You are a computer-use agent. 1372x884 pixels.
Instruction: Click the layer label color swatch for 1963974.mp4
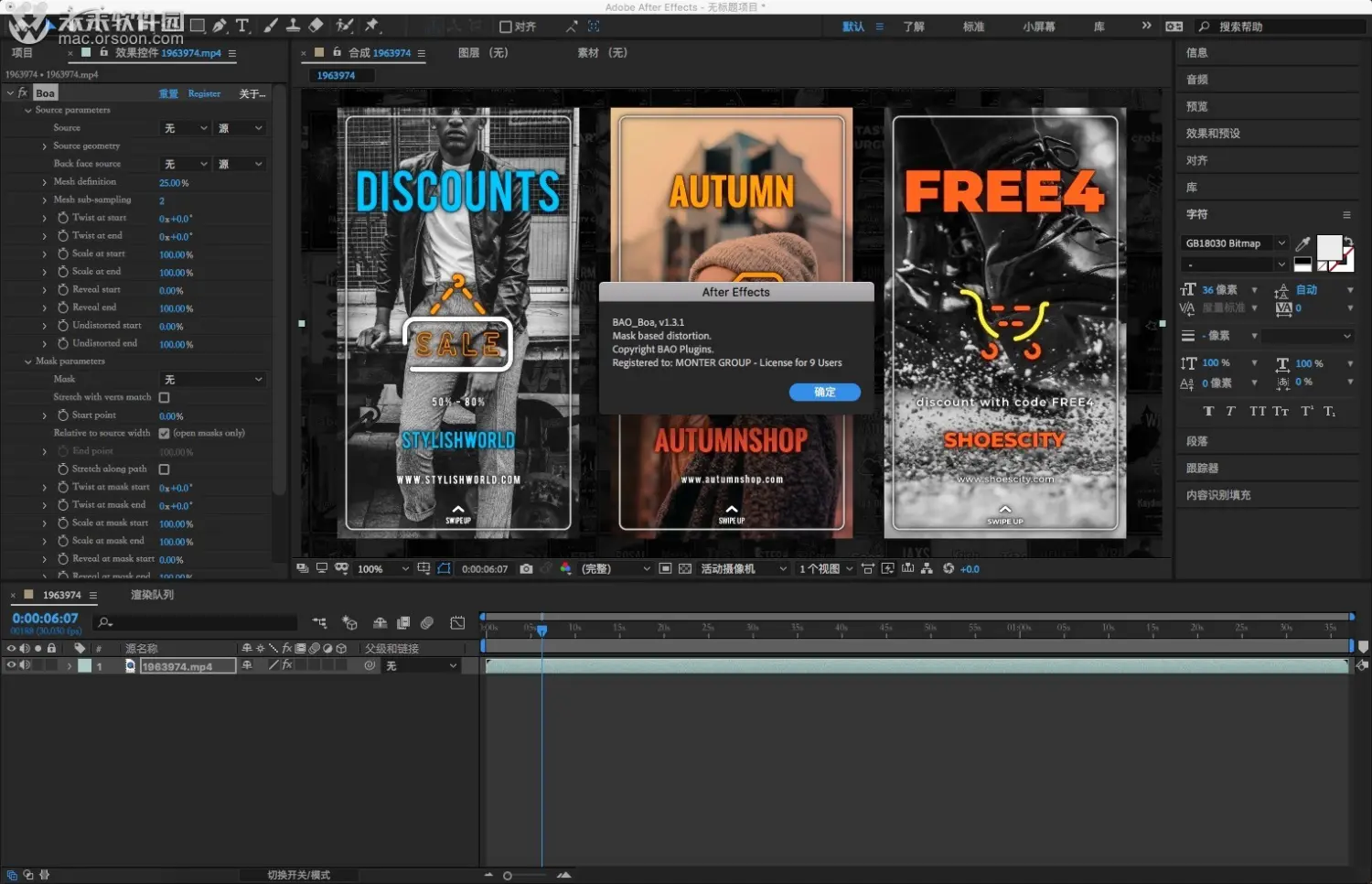click(x=84, y=666)
